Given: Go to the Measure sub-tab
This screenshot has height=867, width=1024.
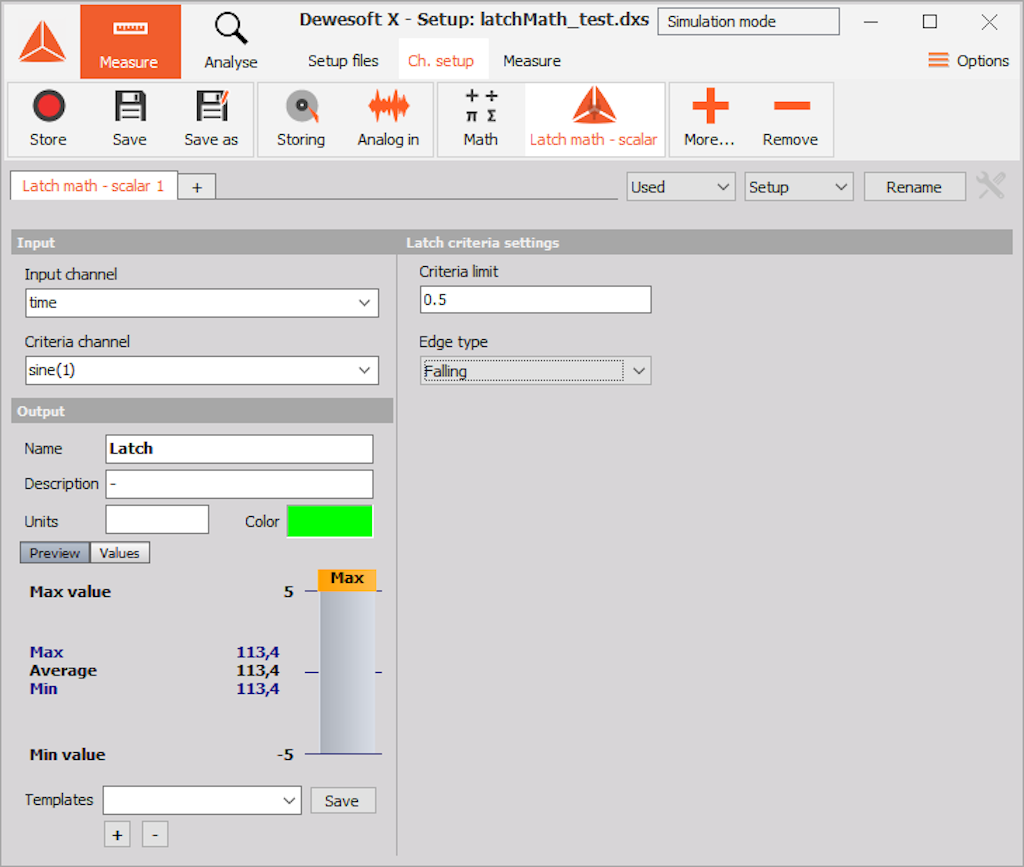Looking at the screenshot, I should (x=532, y=61).
